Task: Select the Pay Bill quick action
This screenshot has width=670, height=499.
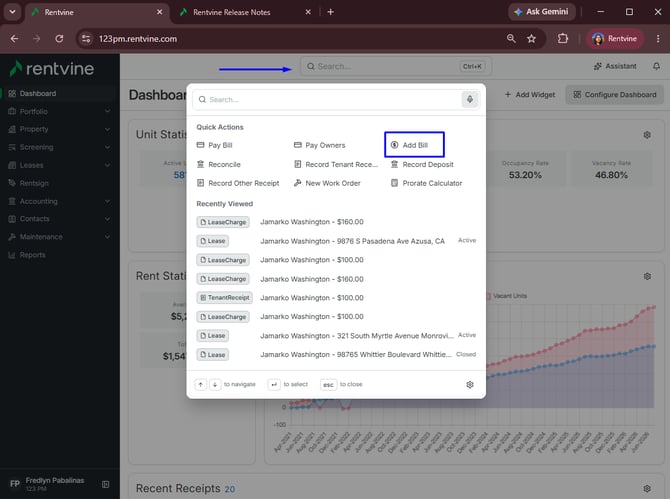Action: tap(215, 145)
